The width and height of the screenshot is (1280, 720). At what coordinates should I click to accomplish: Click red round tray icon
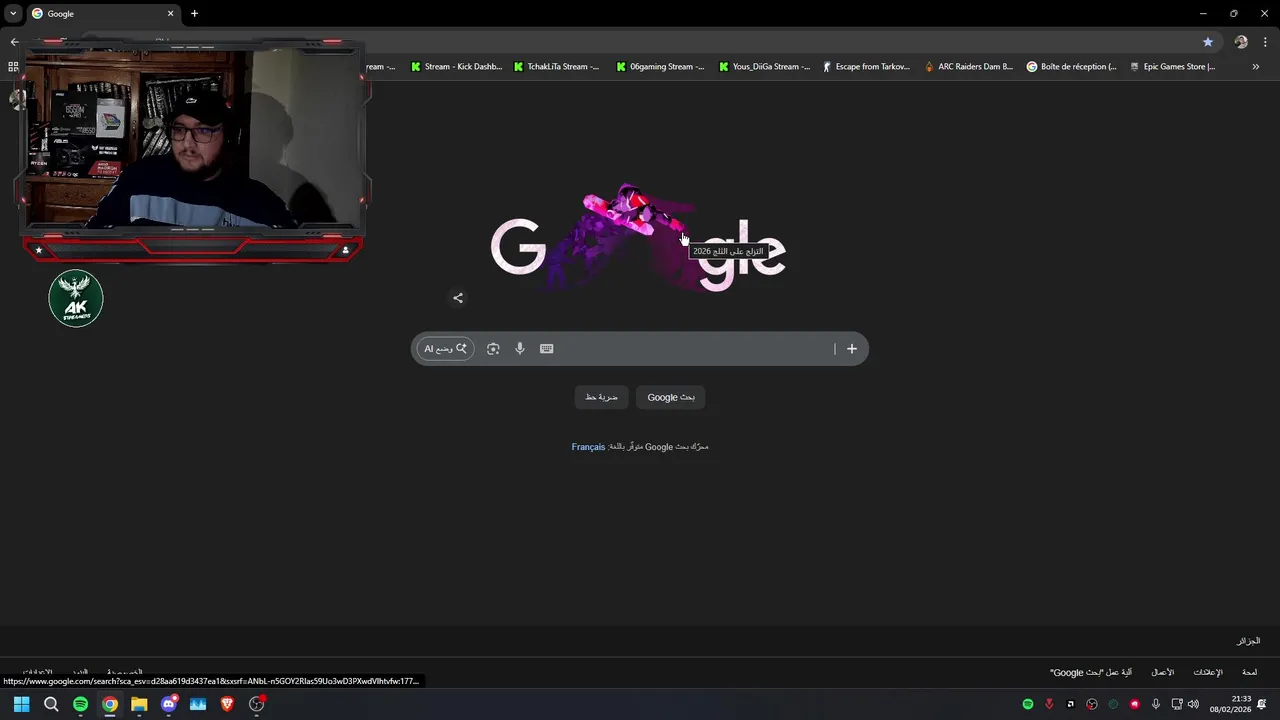coord(1134,704)
